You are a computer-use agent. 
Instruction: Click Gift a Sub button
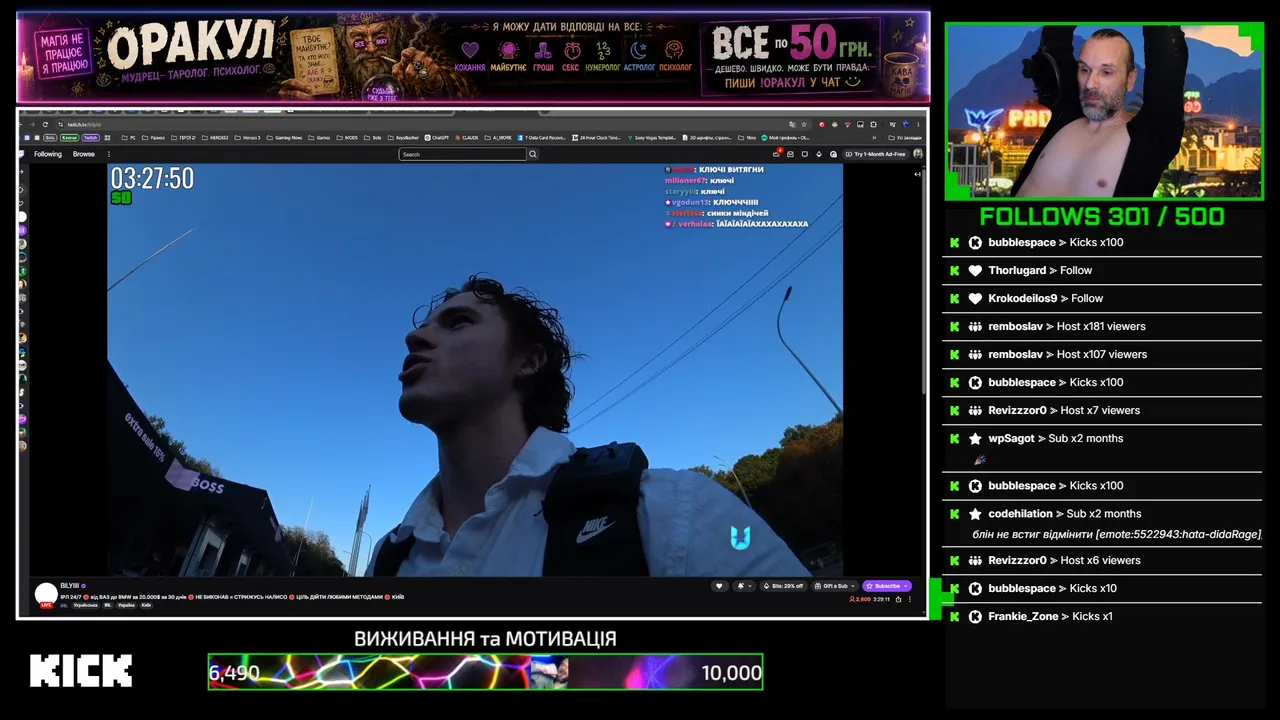[x=834, y=586]
